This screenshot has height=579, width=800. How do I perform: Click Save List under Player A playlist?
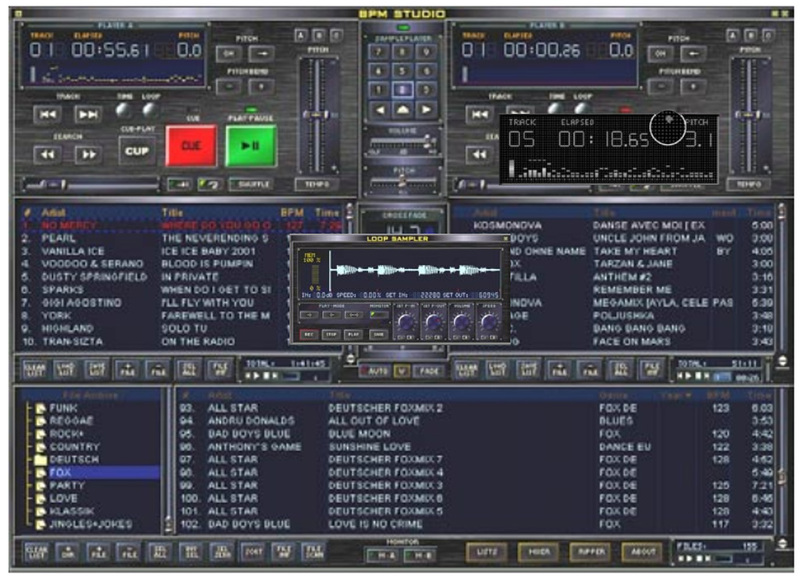[x=96, y=369]
